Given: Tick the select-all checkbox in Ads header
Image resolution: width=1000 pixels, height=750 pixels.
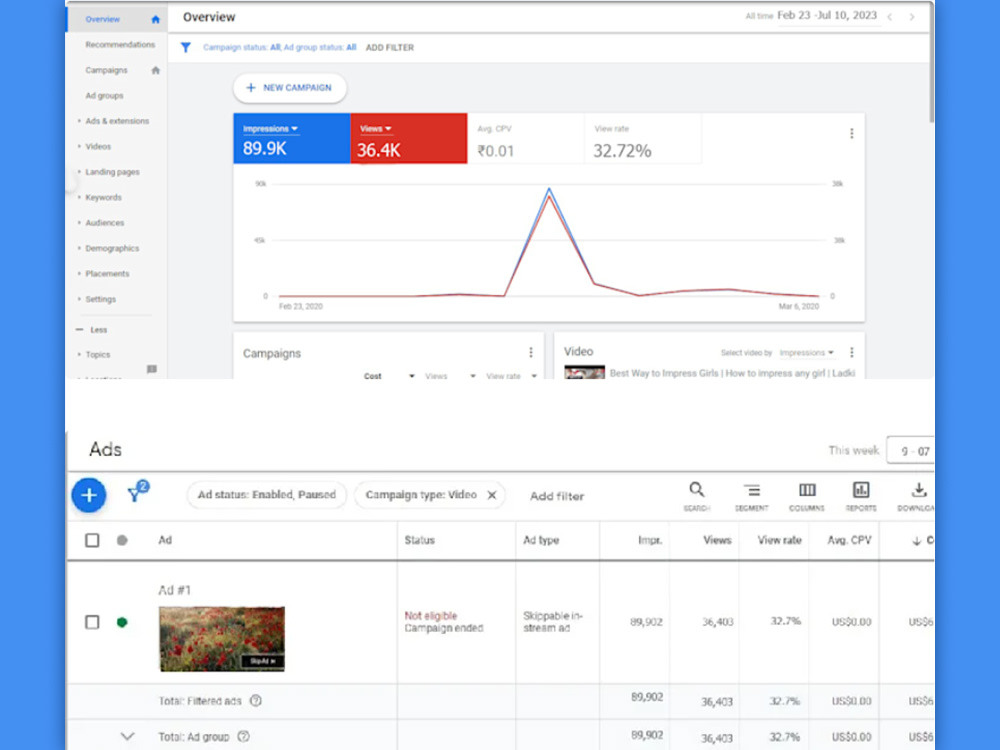Looking at the screenshot, I should 92,540.
